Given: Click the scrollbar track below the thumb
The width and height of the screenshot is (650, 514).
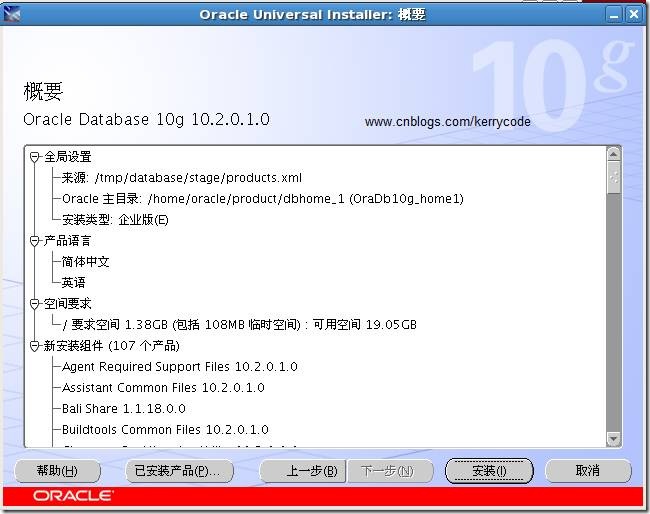Looking at the screenshot, I should click(x=614, y=311).
